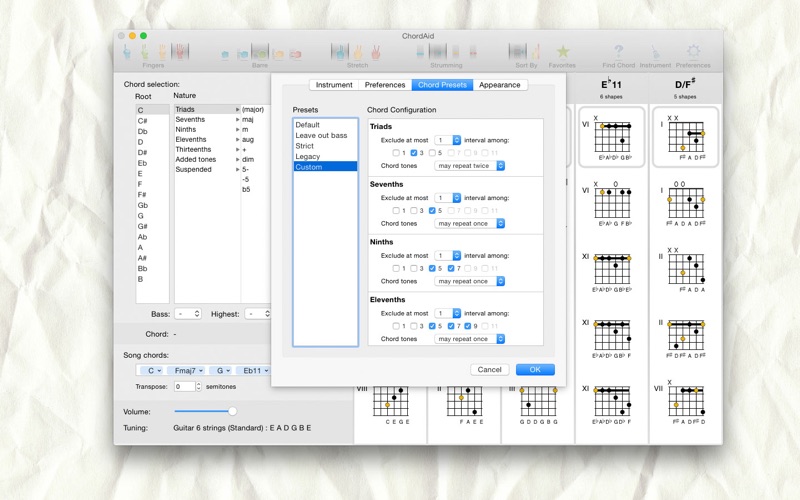800x500 pixels.
Task: Uncheck interval 9 under Elevenths
Action: pyautogui.click(x=468, y=326)
